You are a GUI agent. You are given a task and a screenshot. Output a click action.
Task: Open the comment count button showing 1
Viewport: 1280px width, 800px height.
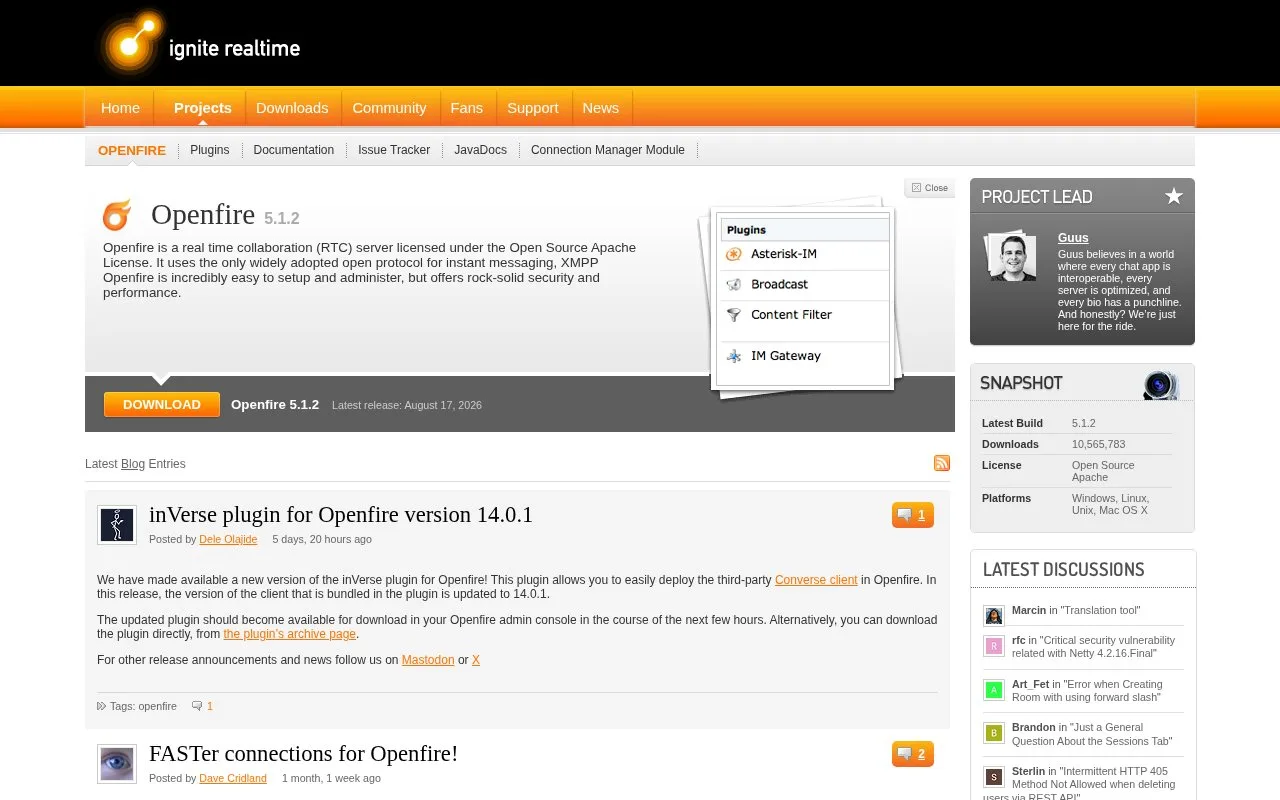[x=913, y=515]
